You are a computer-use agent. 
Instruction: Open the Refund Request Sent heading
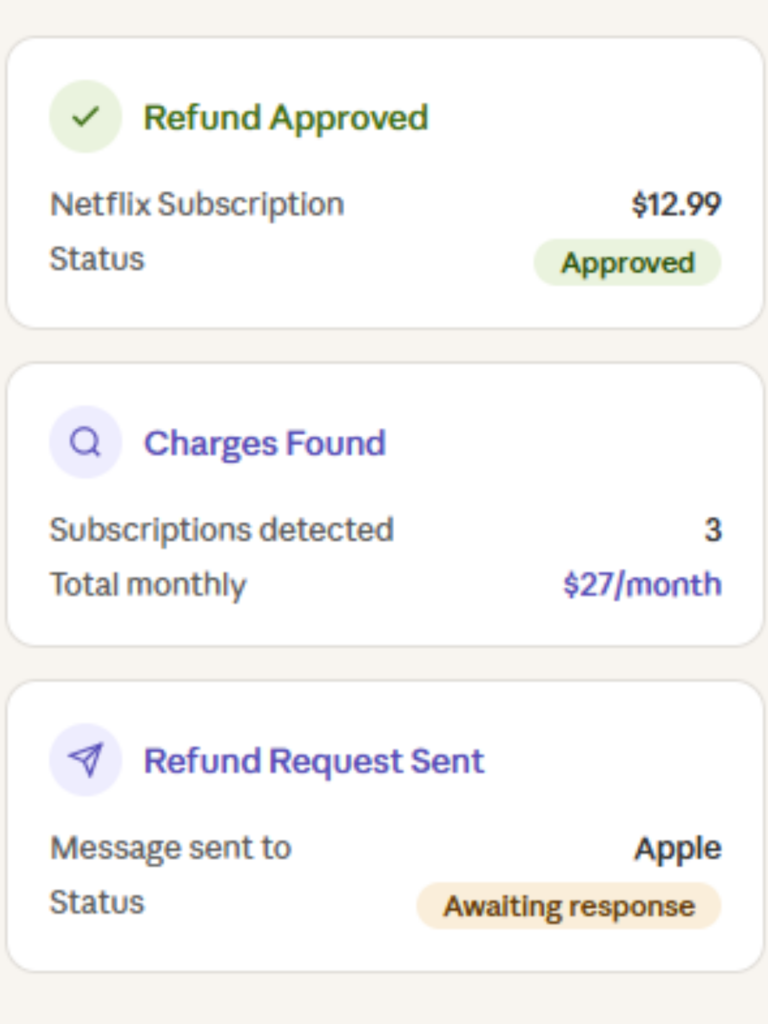[313, 760]
